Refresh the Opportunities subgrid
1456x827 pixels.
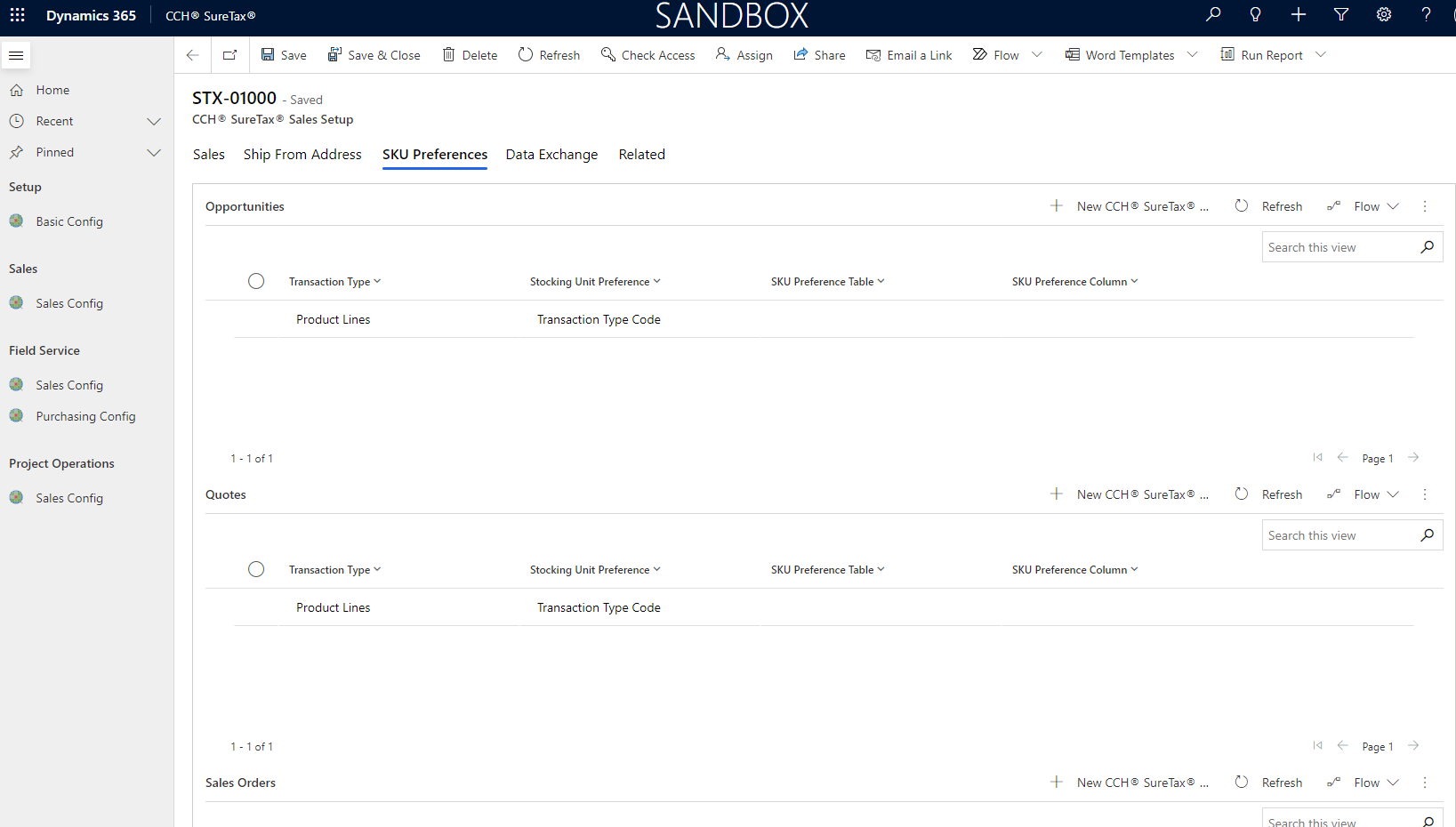point(1268,206)
